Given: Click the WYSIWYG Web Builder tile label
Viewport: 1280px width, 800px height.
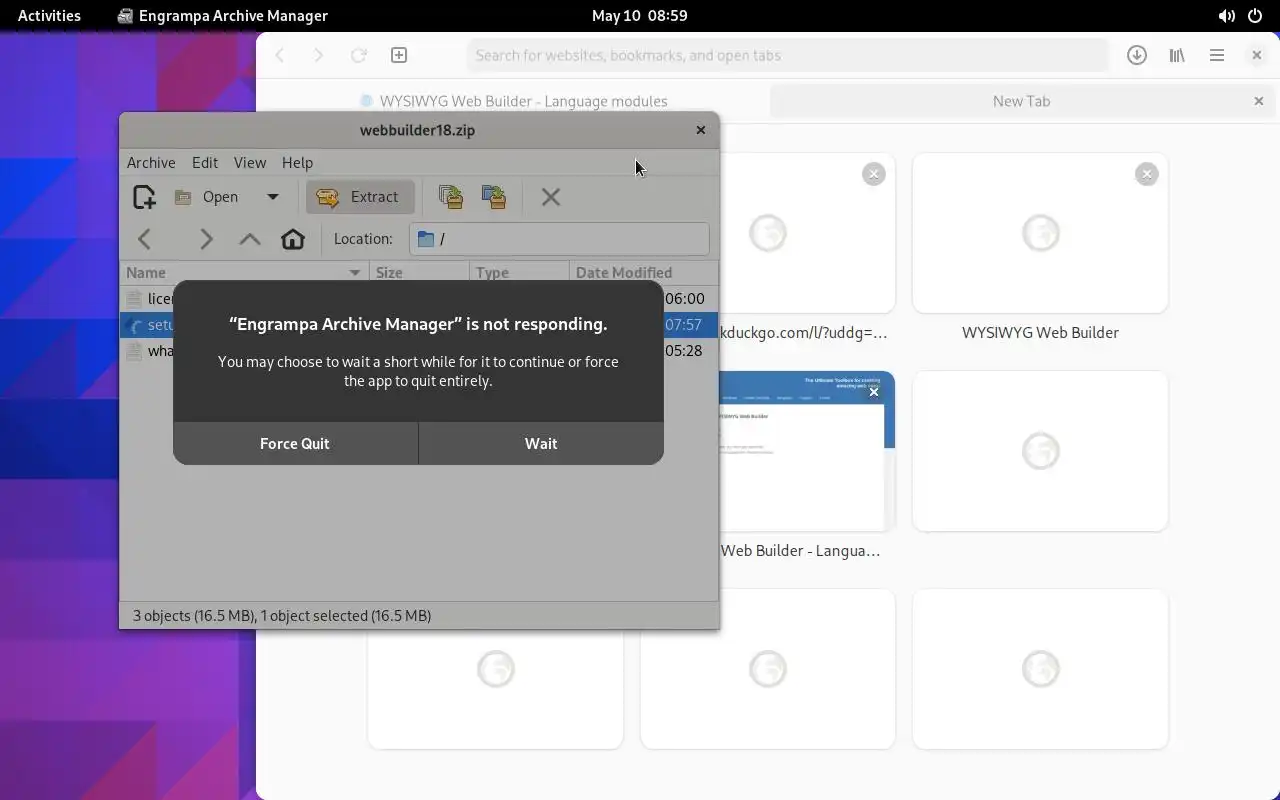Looking at the screenshot, I should click(1040, 332).
